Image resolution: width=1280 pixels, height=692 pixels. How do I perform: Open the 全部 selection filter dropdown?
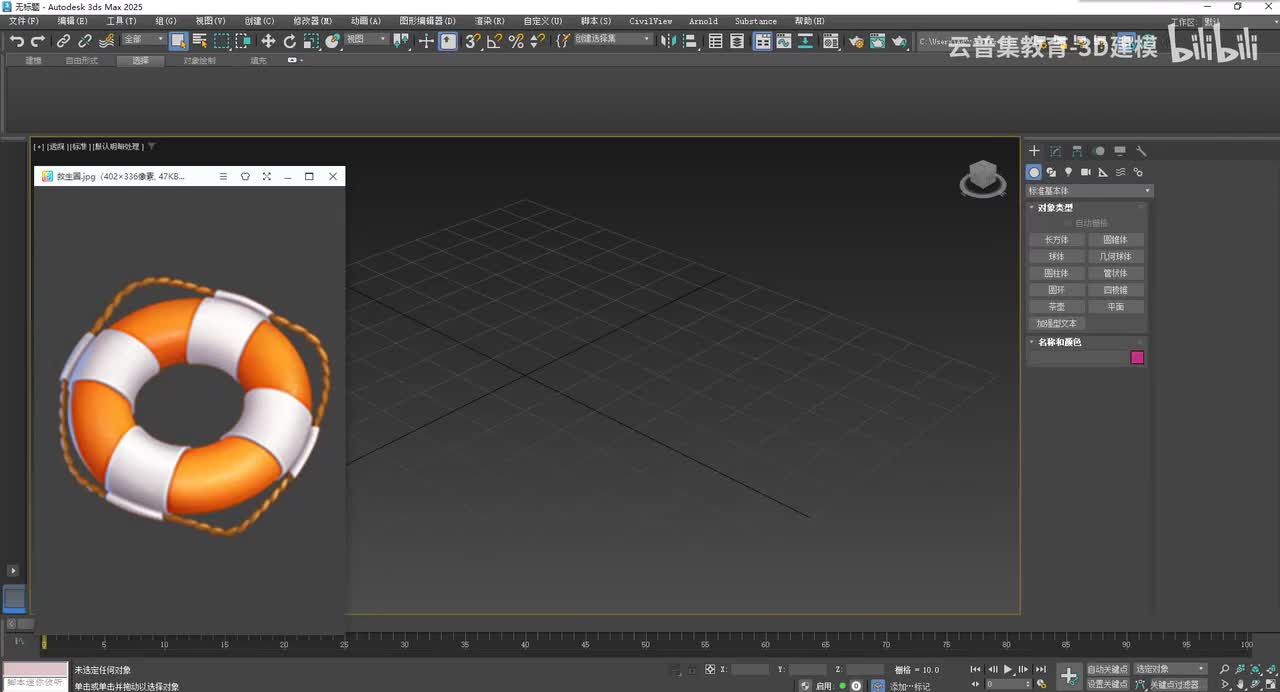point(144,40)
